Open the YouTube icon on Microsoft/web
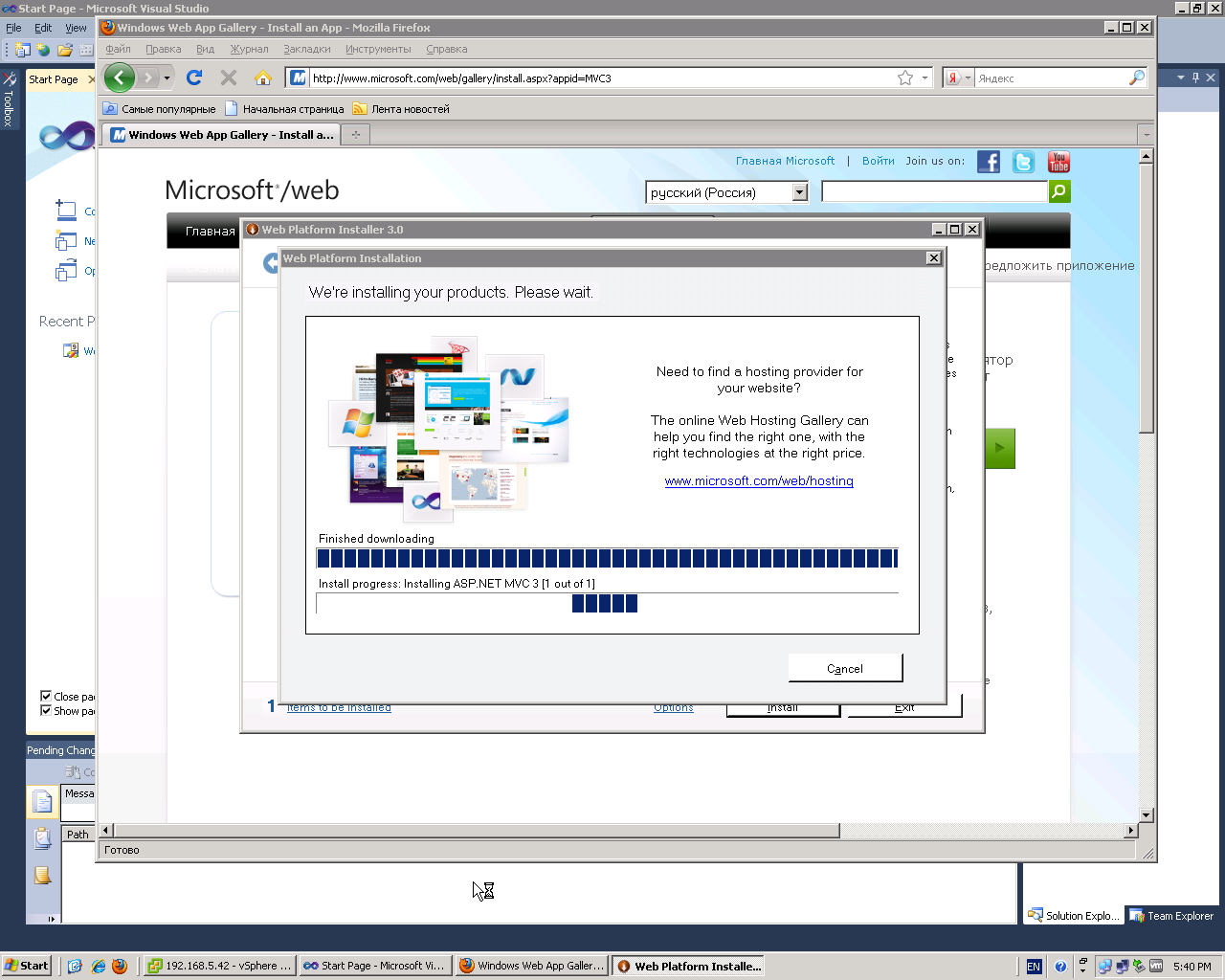This screenshot has height=980, width=1225. tap(1058, 162)
